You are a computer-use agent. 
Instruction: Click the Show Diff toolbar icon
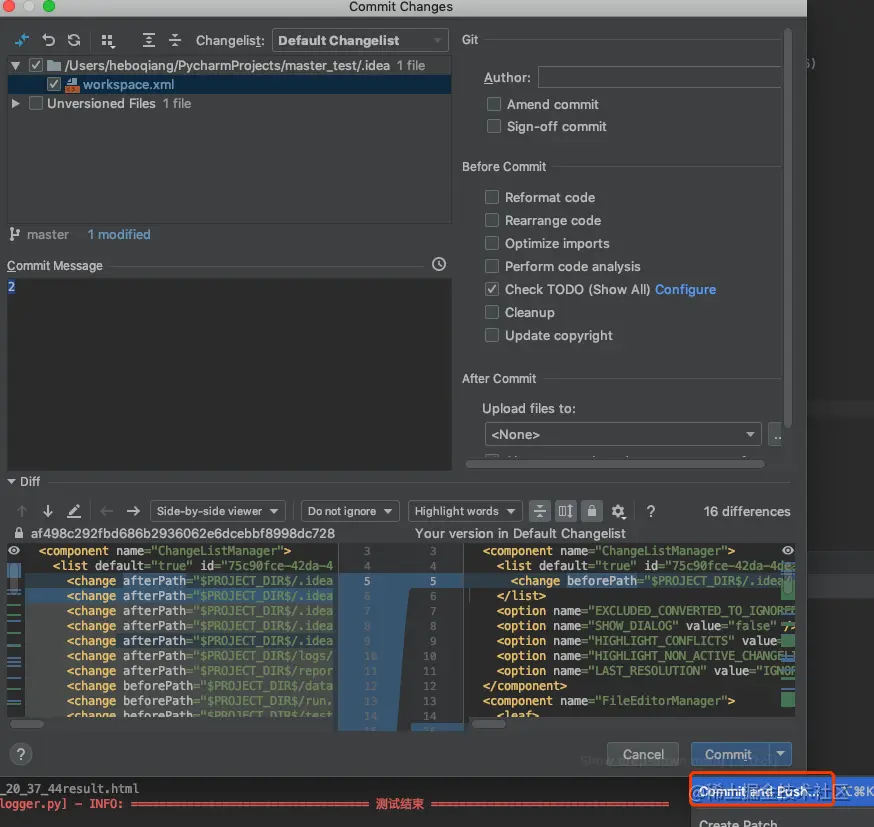22,40
